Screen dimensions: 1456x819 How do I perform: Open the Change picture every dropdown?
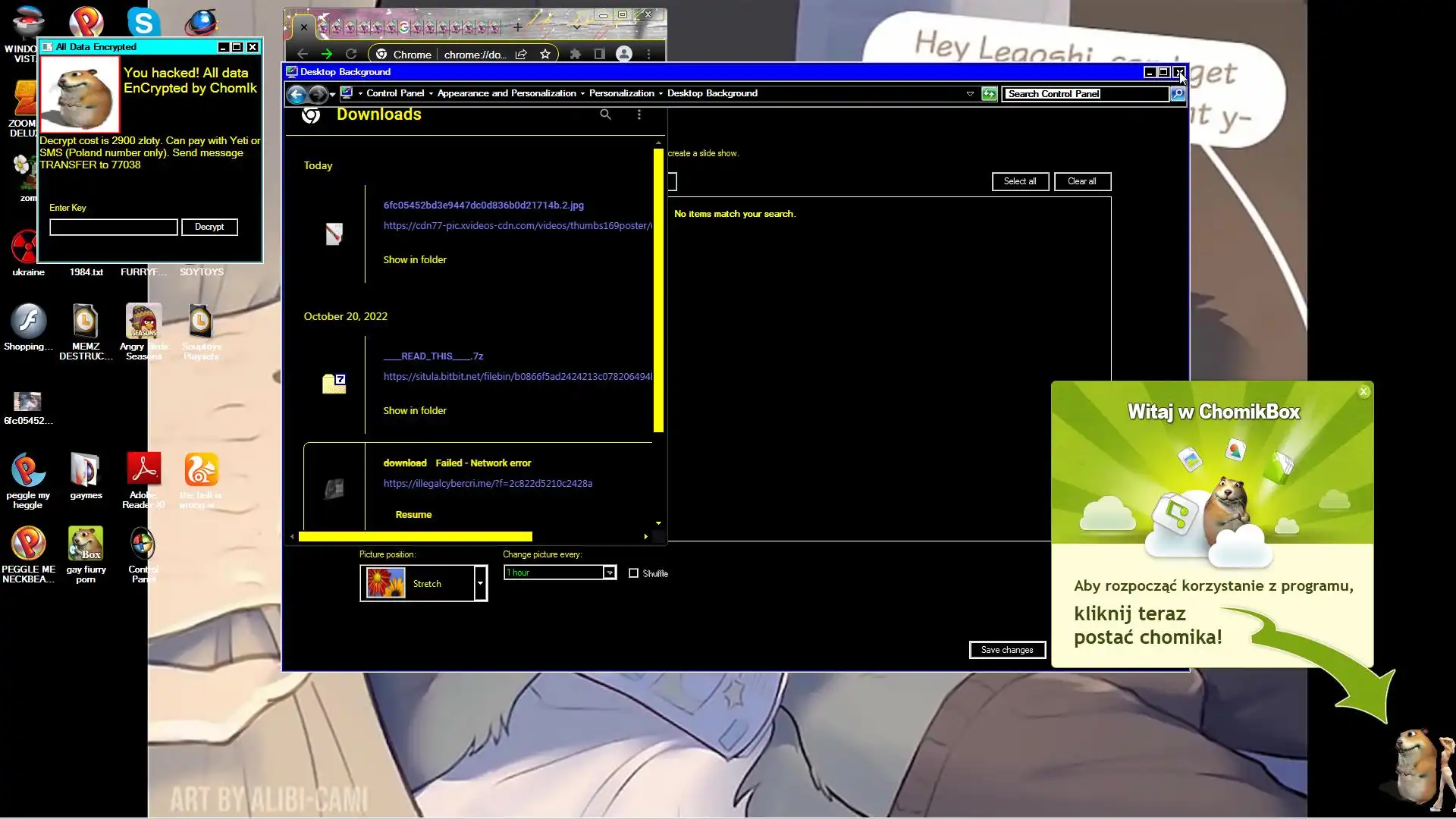pyautogui.click(x=609, y=573)
